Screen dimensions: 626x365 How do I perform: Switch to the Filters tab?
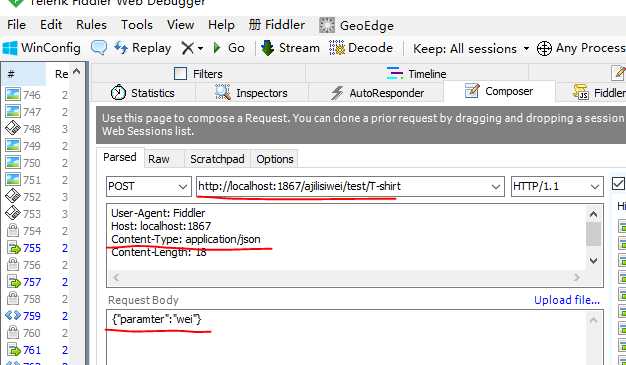[198, 74]
